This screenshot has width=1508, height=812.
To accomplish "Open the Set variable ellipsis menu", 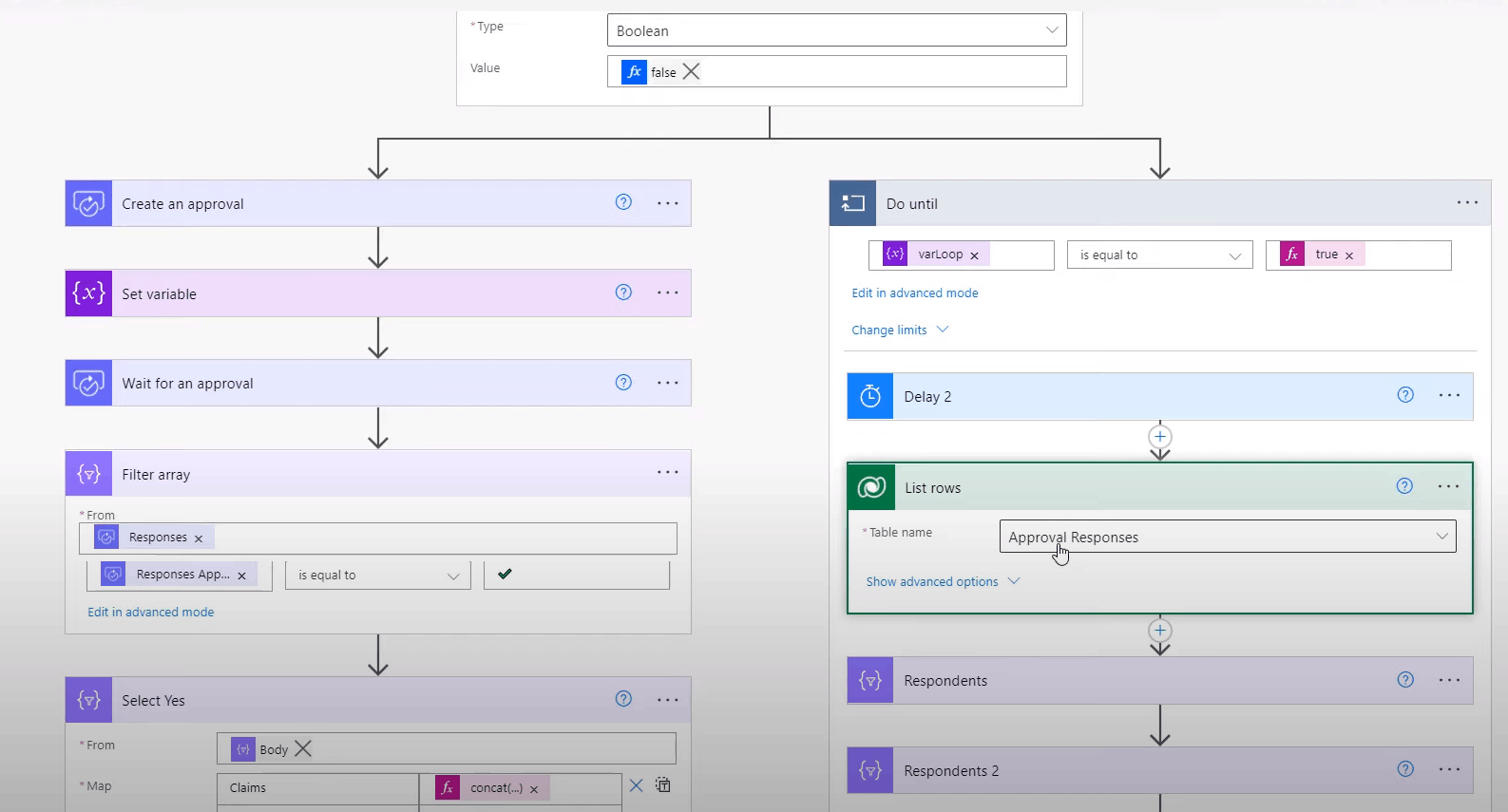I will point(668,293).
